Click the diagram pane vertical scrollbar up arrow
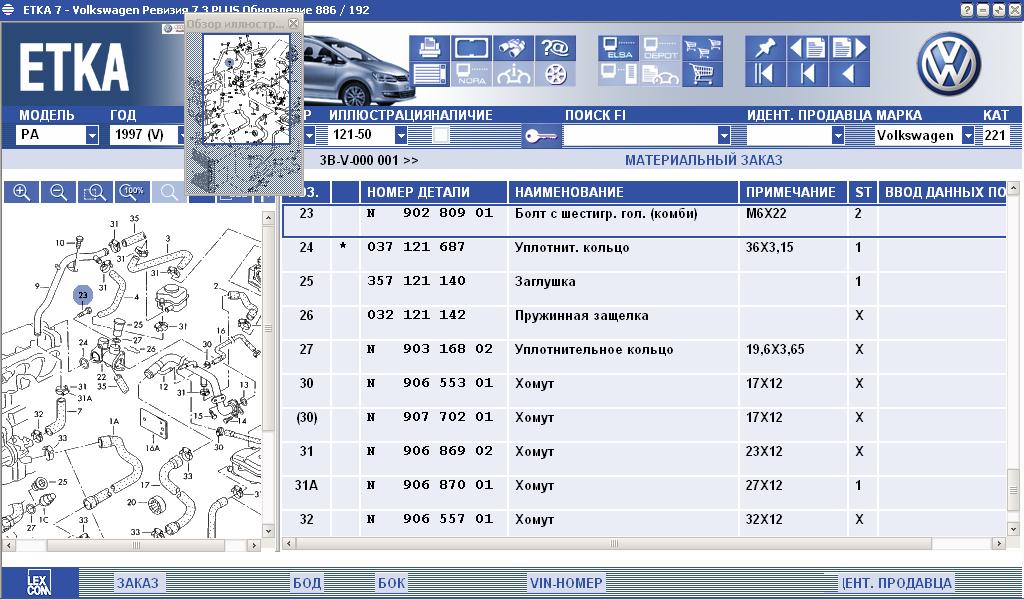The height and width of the screenshot is (600, 1024). 268,218
